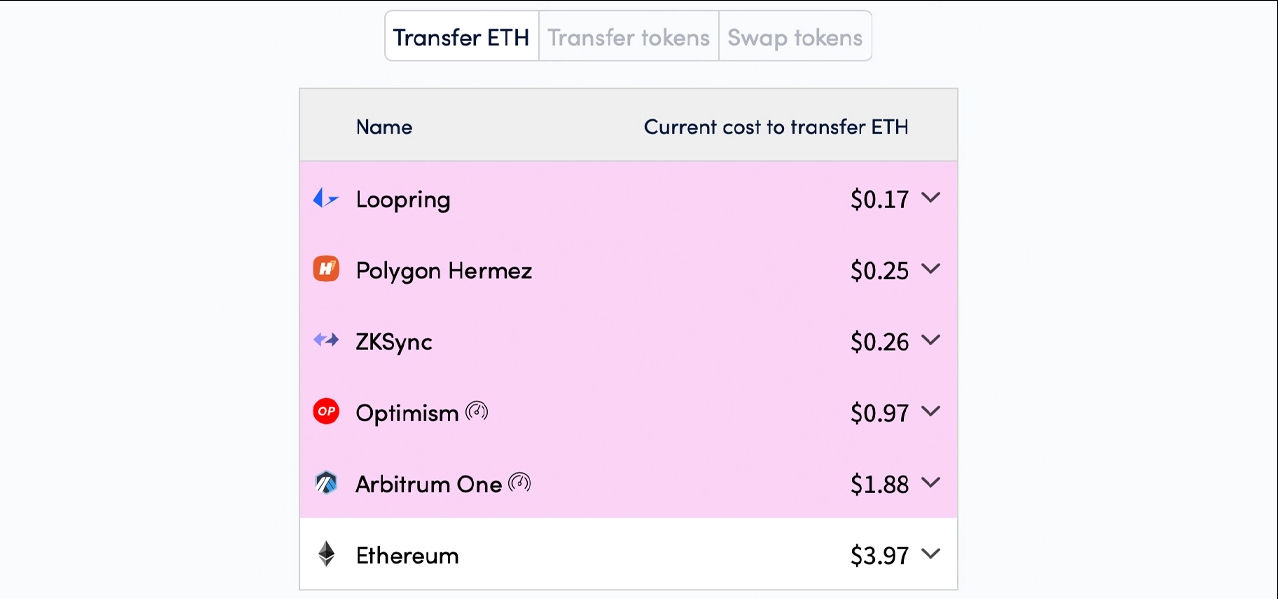Expand the Optimism $0.97 chevron
The width and height of the screenshot is (1278, 599).
click(931, 411)
